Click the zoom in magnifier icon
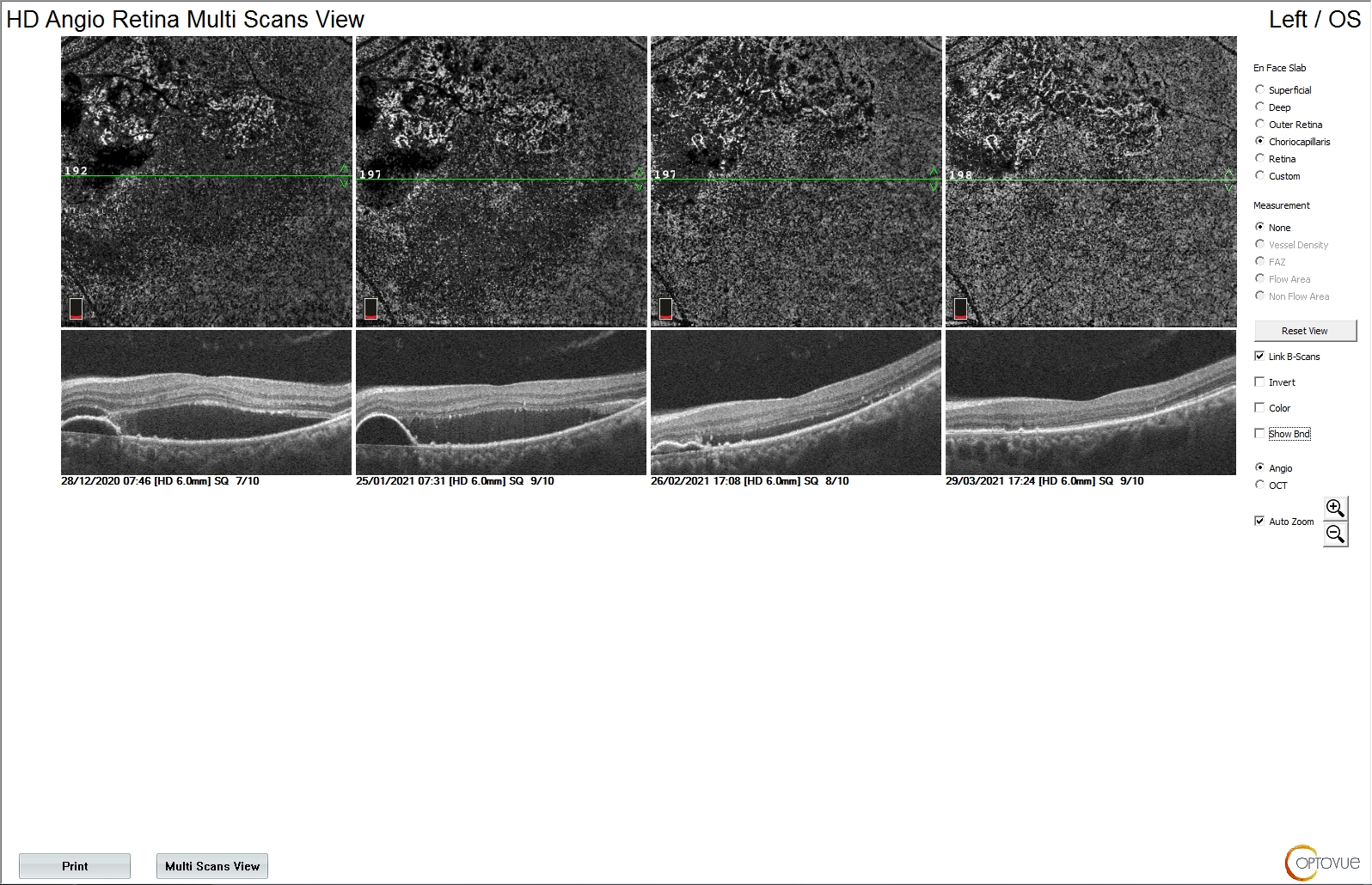The height and width of the screenshot is (885, 1372). (x=1335, y=508)
